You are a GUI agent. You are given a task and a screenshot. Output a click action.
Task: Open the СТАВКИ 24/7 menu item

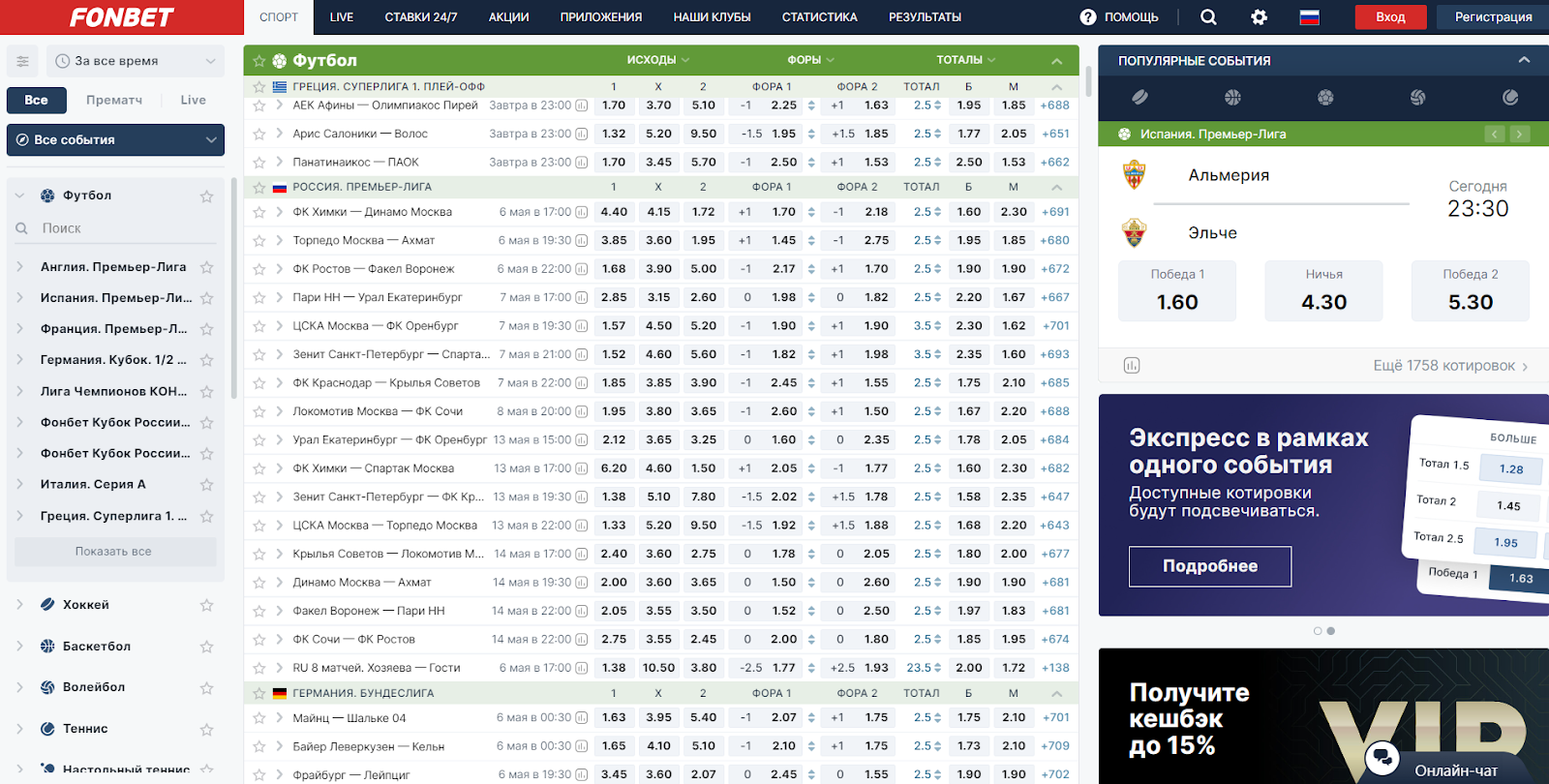[x=421, y=16]
